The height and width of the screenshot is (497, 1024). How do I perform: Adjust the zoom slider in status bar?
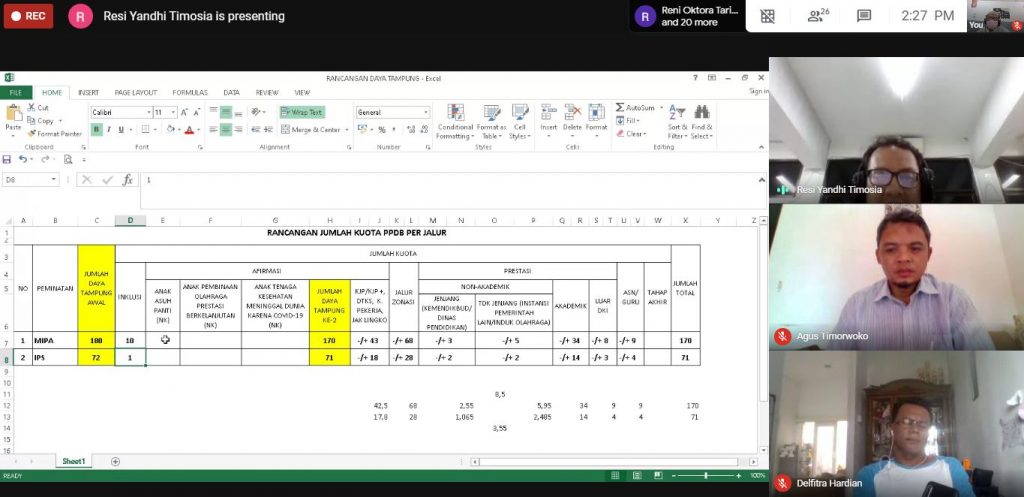[x=707, y=475]
